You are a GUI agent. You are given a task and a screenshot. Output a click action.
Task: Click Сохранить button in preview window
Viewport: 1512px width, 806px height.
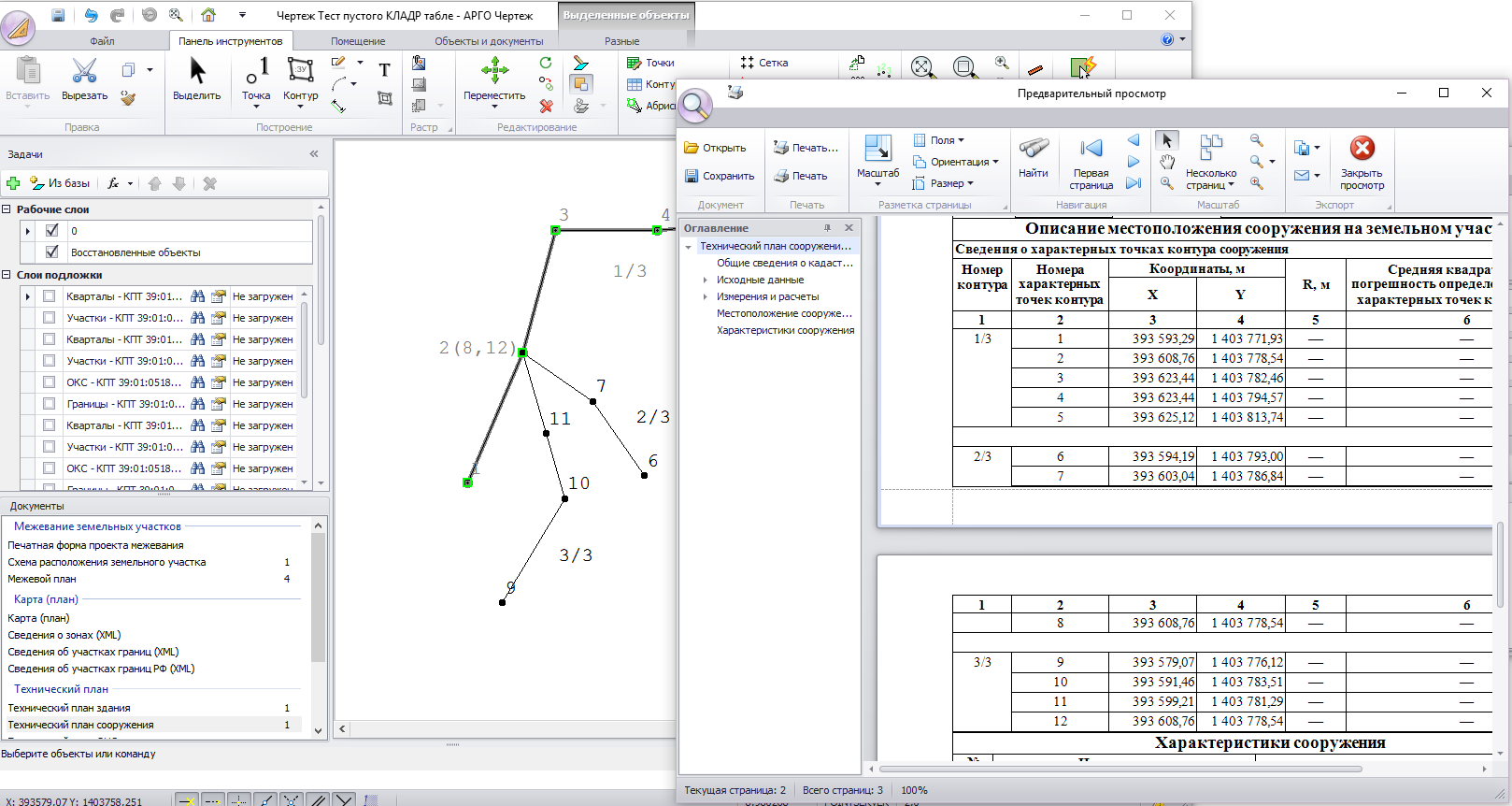(720, 176)
